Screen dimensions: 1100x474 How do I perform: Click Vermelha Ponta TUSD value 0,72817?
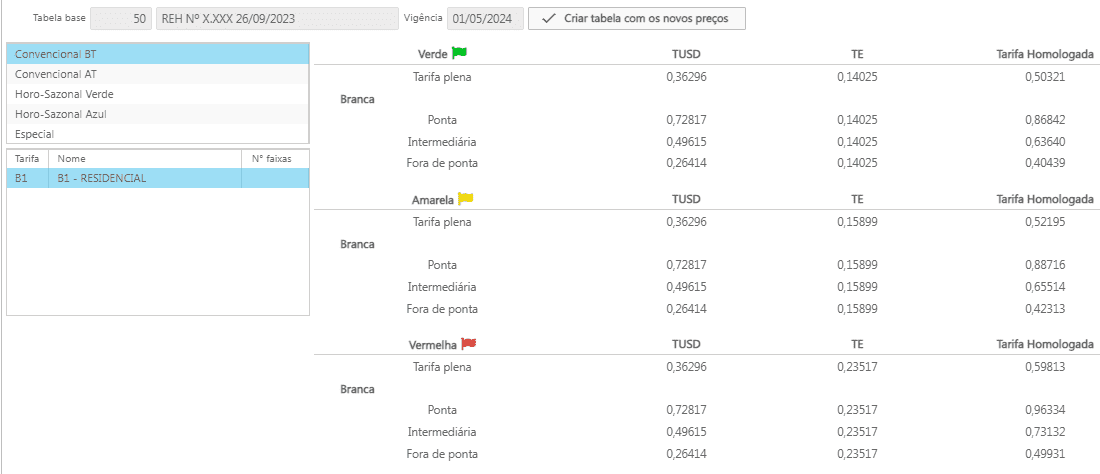(x=686, y=410)
